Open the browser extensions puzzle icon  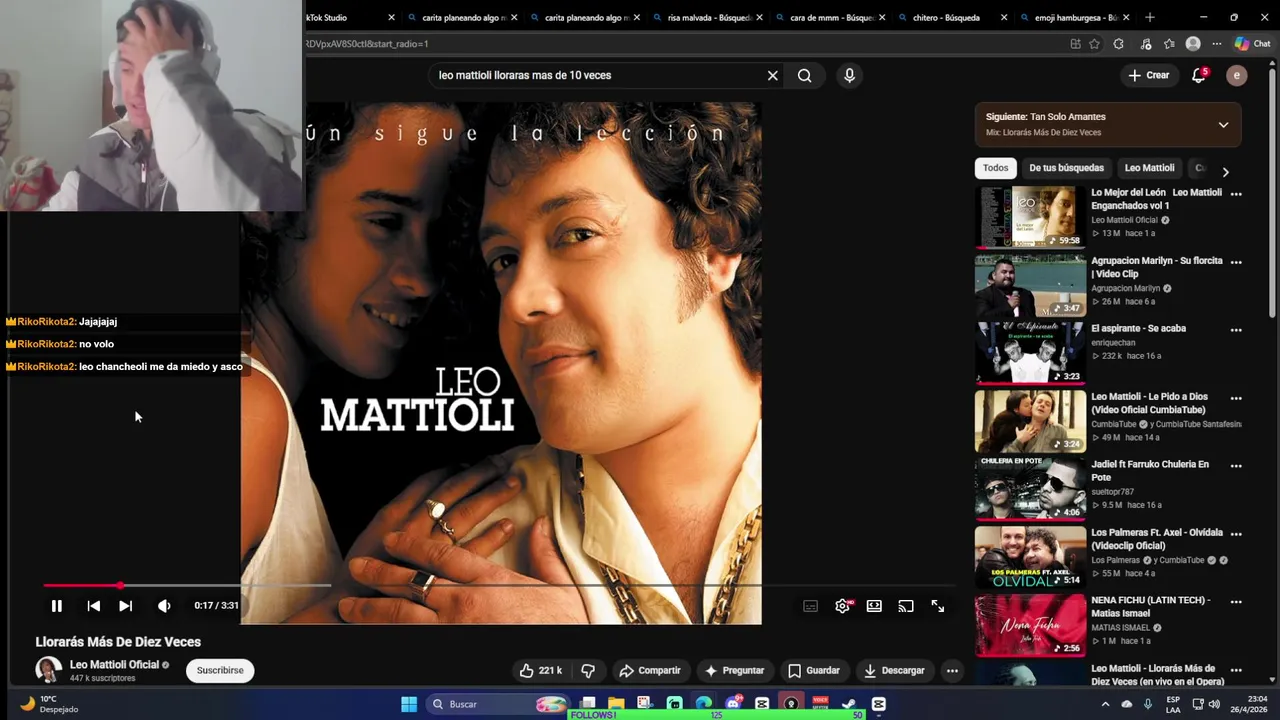1118,44
